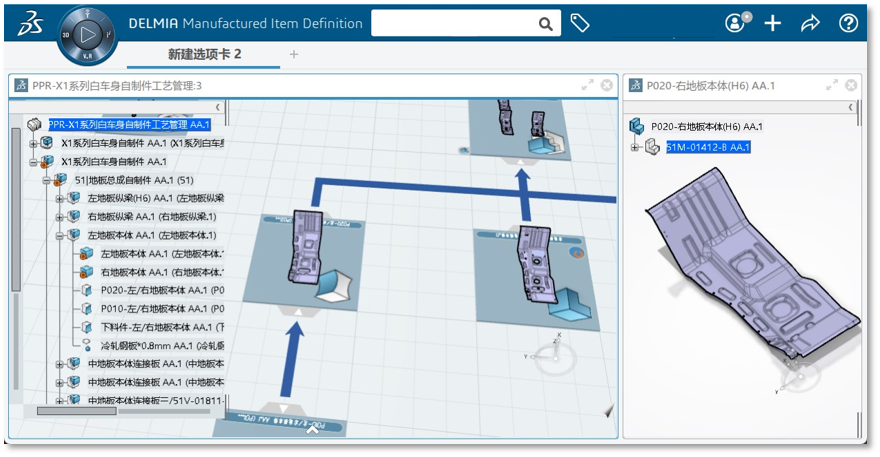Viewport: 880px width, 457px height.
Task: Click bottom P020 tile in 3D view
Action: (279, 423)
